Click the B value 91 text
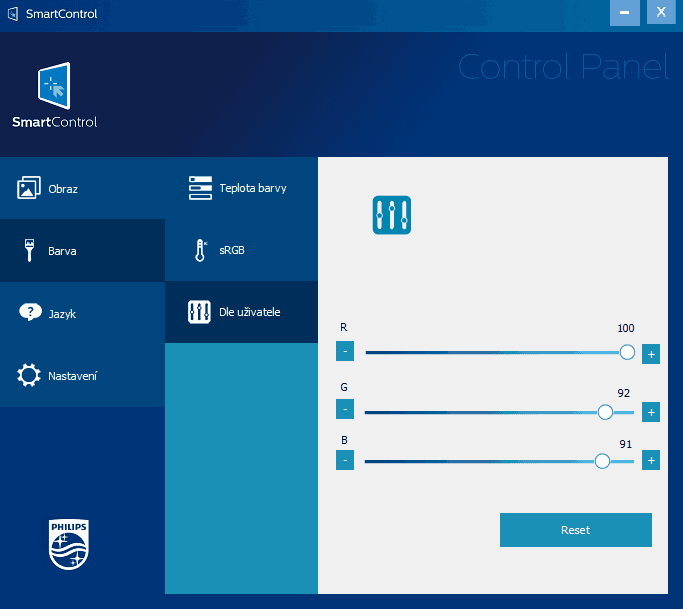 tap(626, 444)
